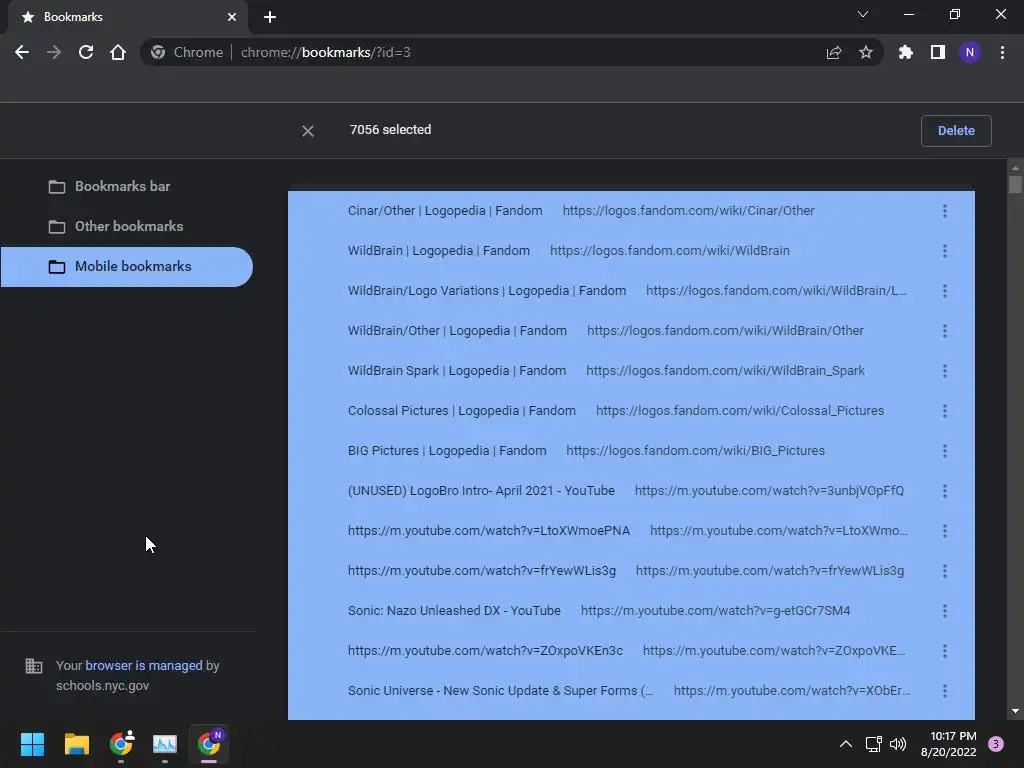Open more actions for WildBrain | Logopedia bookmark

point(944,251)
